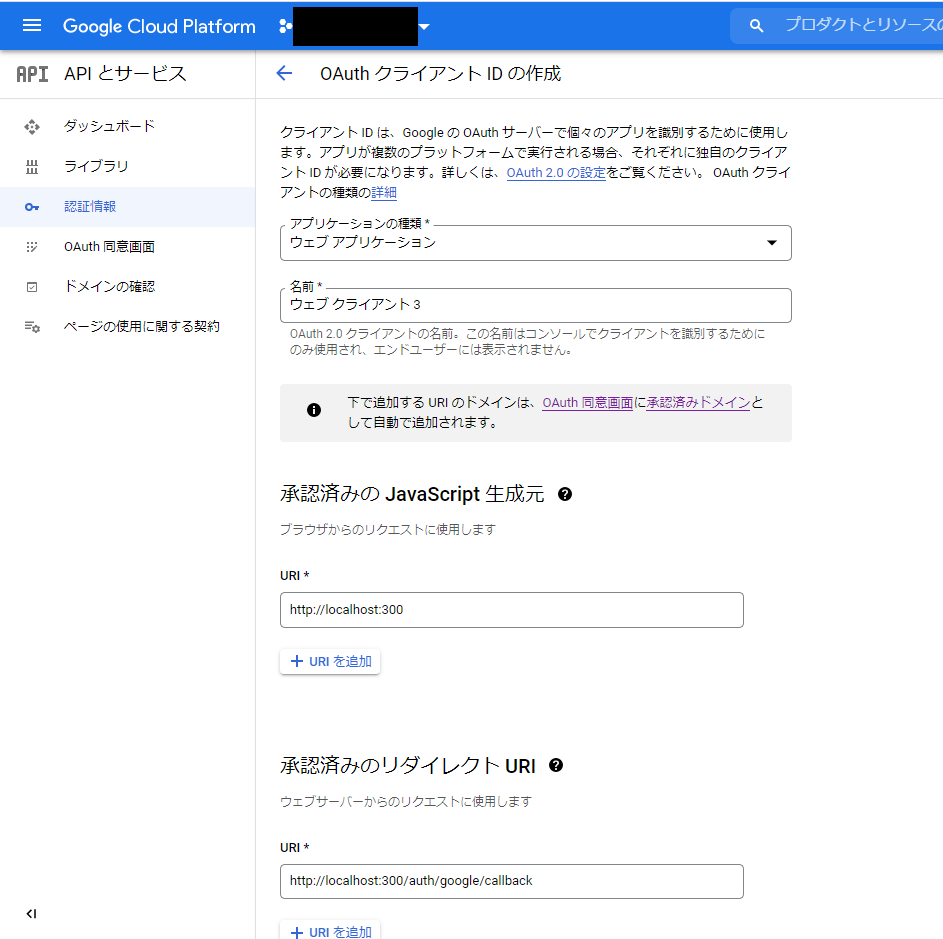Screen dimensions: 943x939
Task: Click the 名前 input field
Action: (535, 306)
